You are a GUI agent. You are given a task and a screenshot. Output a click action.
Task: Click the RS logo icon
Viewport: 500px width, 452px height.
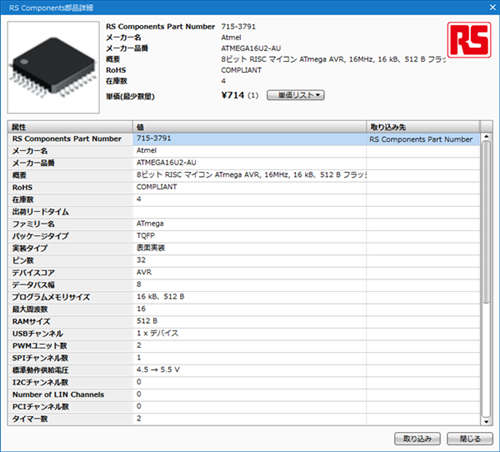click(469, 40)
